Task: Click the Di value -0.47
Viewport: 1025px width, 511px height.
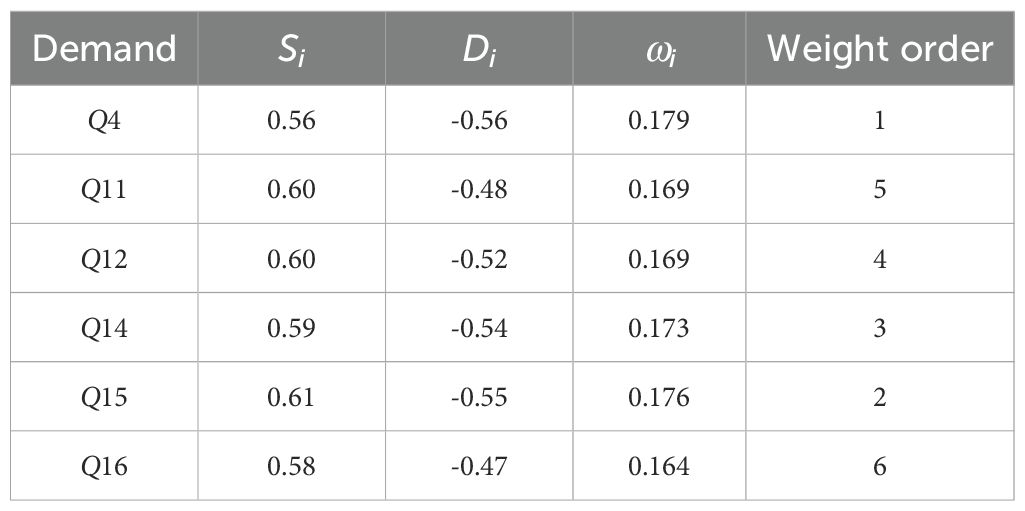Action: point(479,466)
